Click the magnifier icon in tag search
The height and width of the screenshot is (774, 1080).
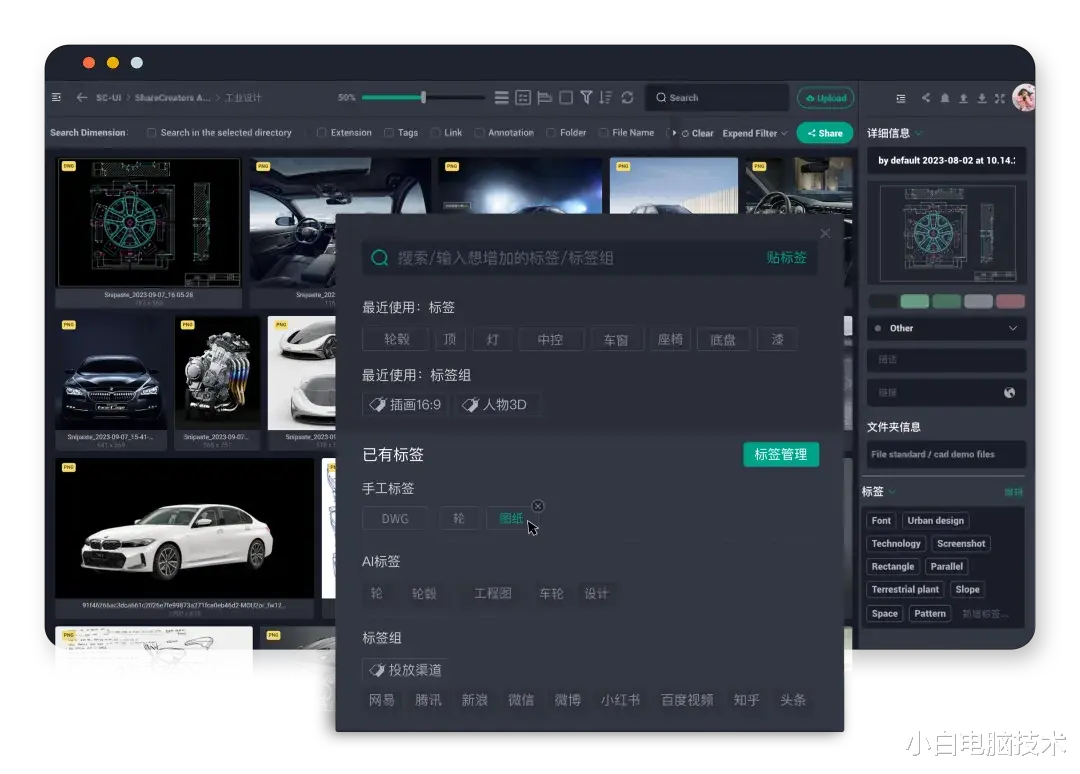380,258
